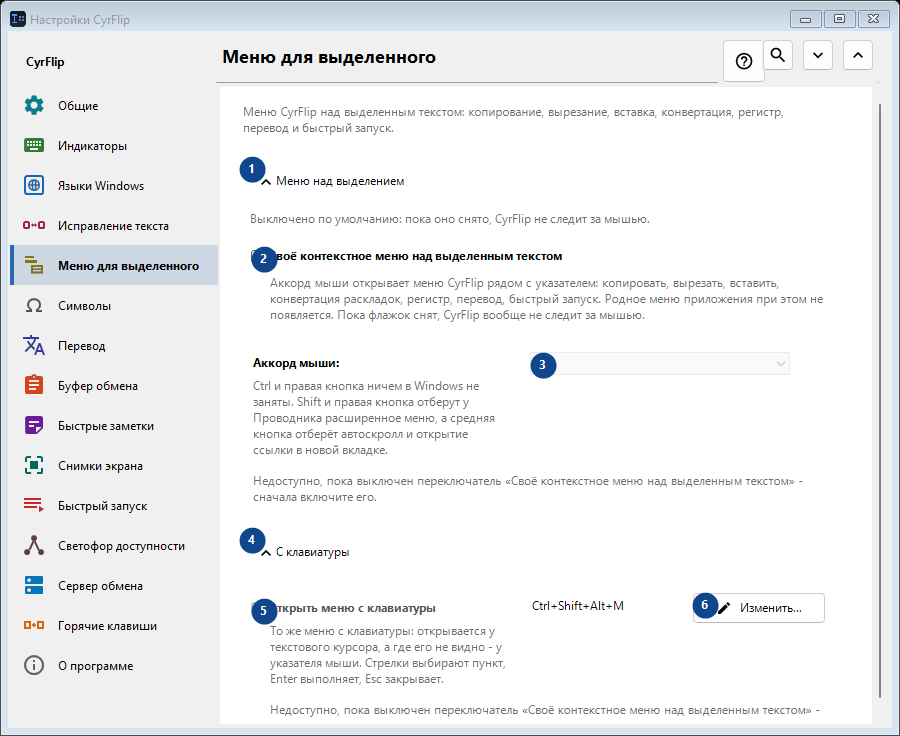
Task: Open Перевод via its translate icon
Action: pyautogui.click(x=34, y=346)
